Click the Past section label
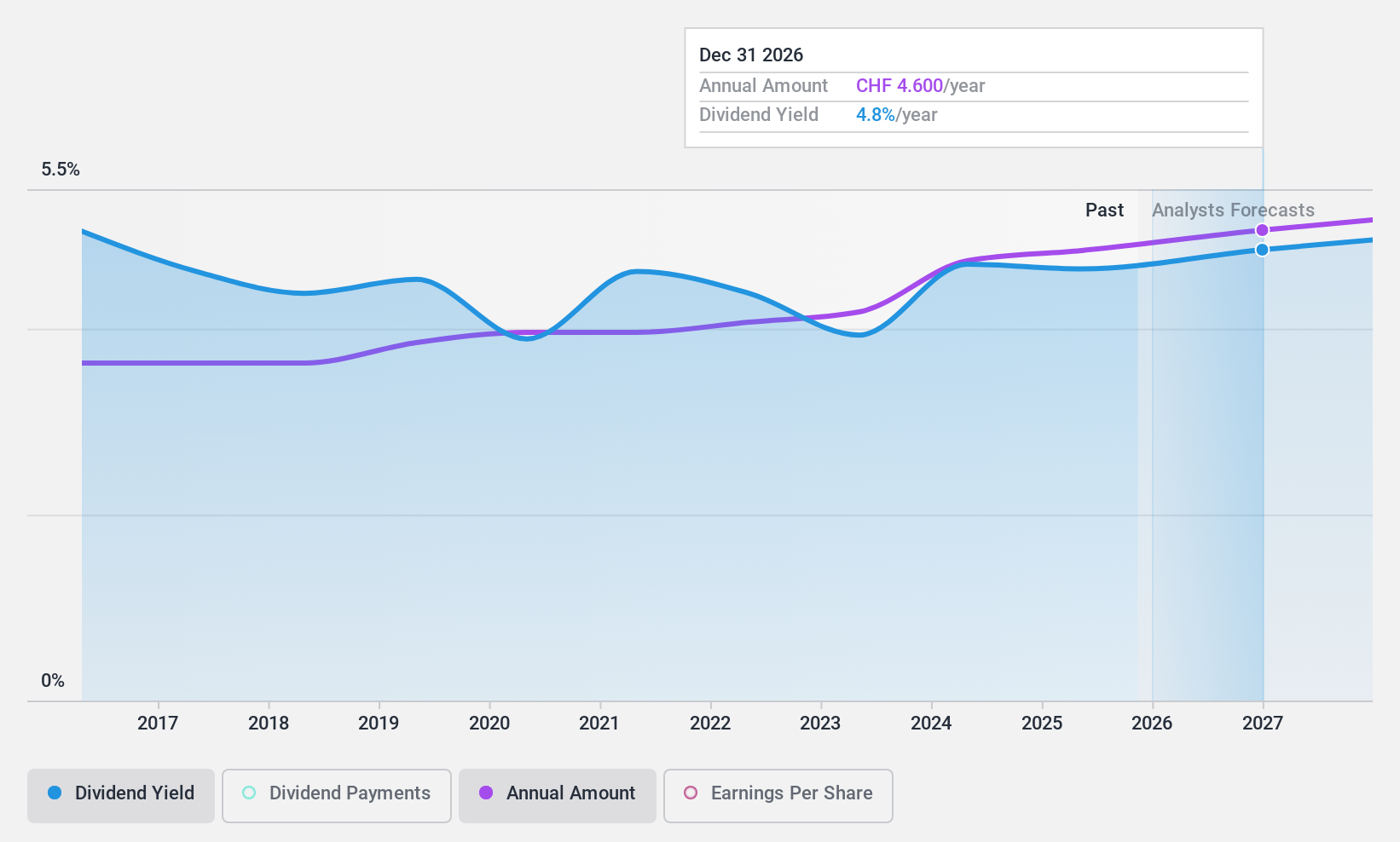The height and width of the screenshot is (842, 1400). coord(1104,210)
